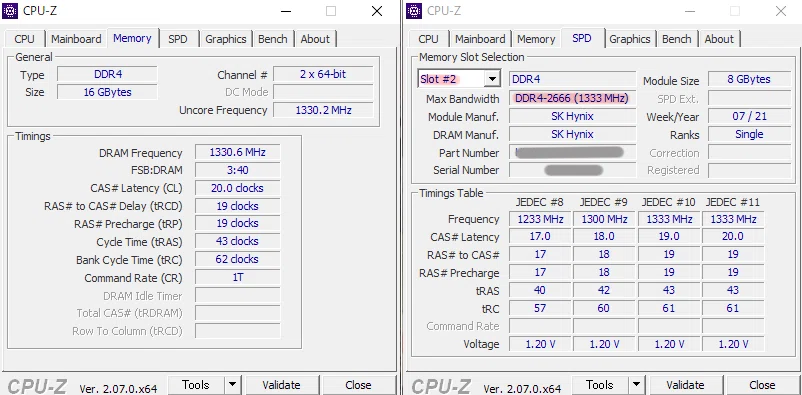Click DRAM Frequency 1330.6 MHz value

[x=237, y=152]
